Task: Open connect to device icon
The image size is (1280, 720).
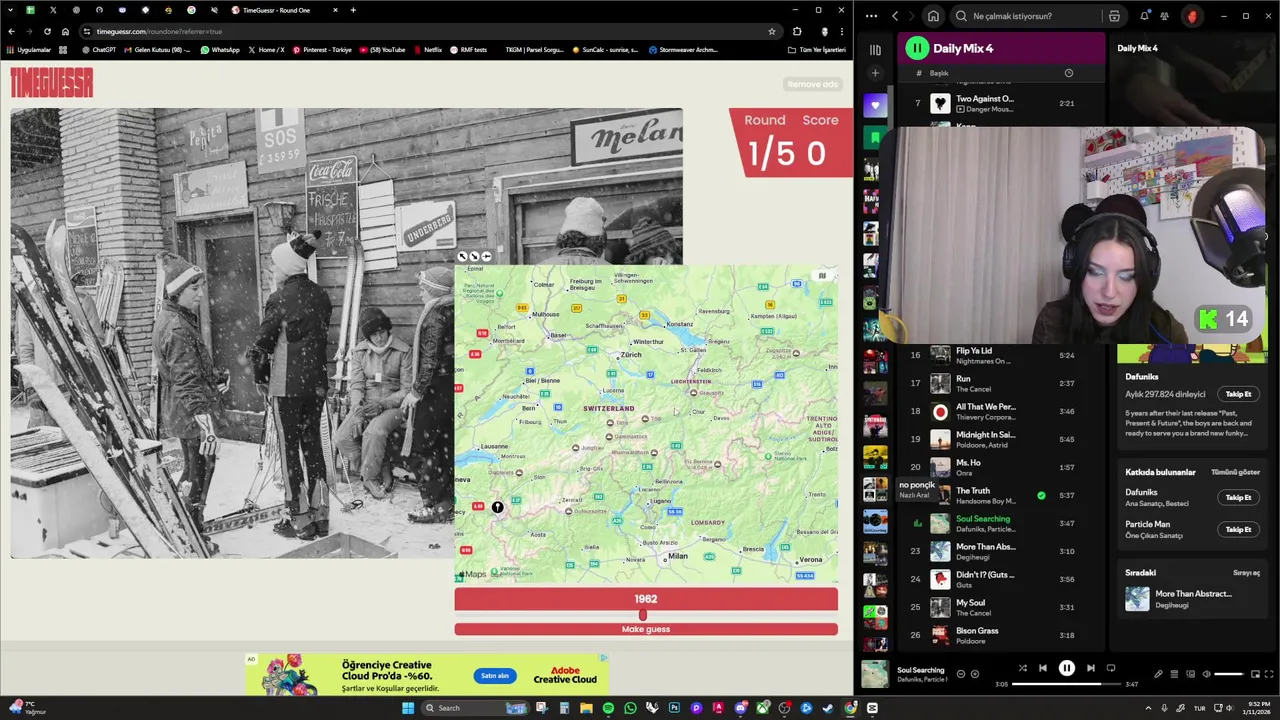Action: [1190, 674]
